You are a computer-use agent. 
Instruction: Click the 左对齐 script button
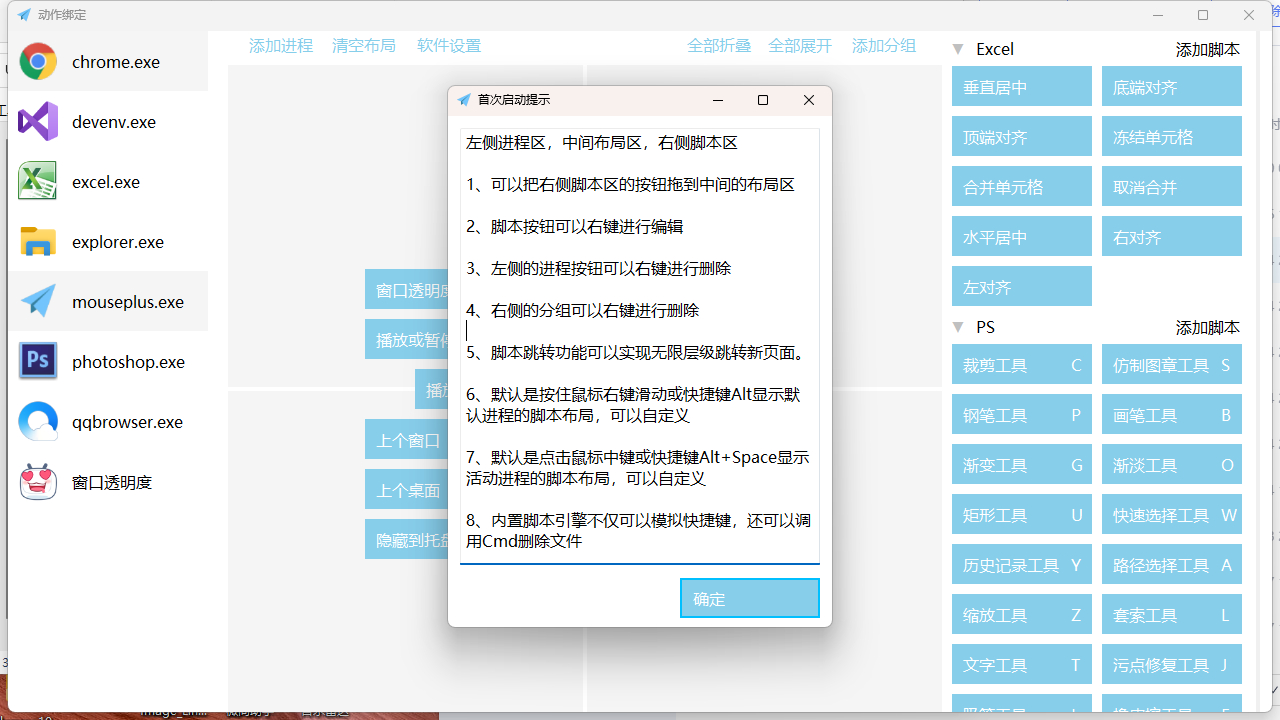pyautogui.click(x=1022, y=287)
